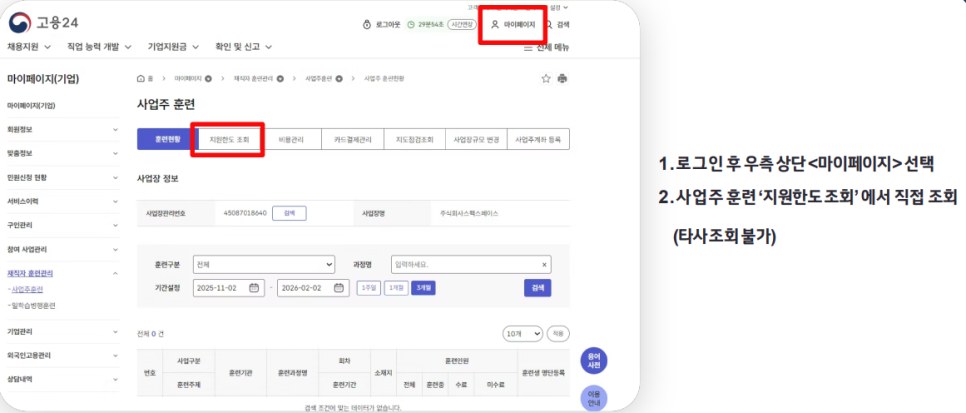The width and height of the screenshot is (966, 413).
Task: Expand 서비스이력 sidebar section
Action: pos(63,202)
